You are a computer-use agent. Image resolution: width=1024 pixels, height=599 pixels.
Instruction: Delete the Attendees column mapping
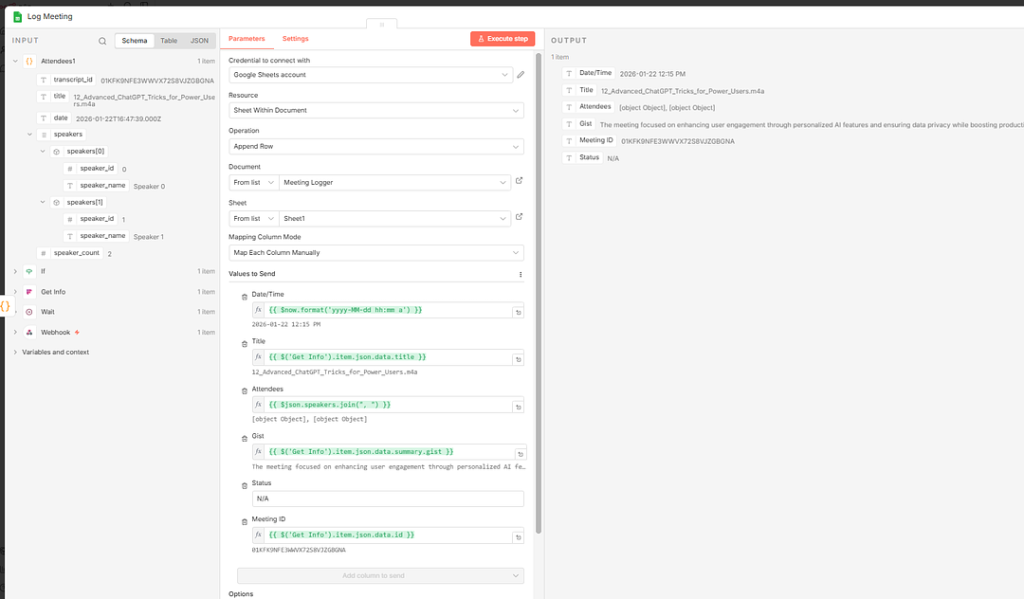point(244,391)
